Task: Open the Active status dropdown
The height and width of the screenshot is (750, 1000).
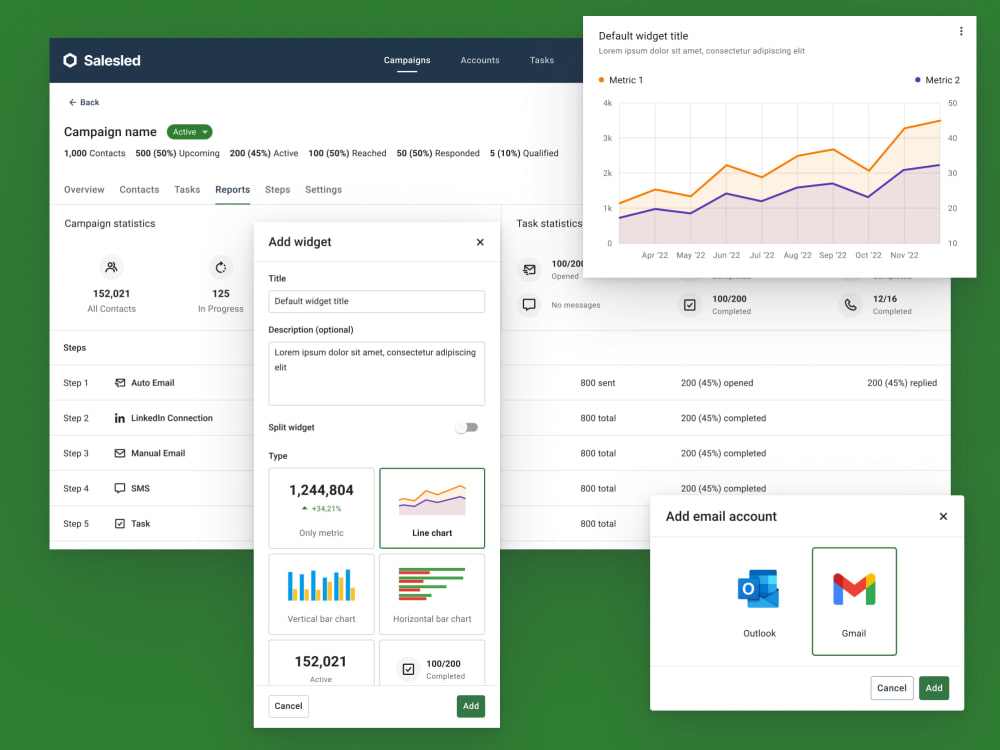Action: (x=189, y=132)
